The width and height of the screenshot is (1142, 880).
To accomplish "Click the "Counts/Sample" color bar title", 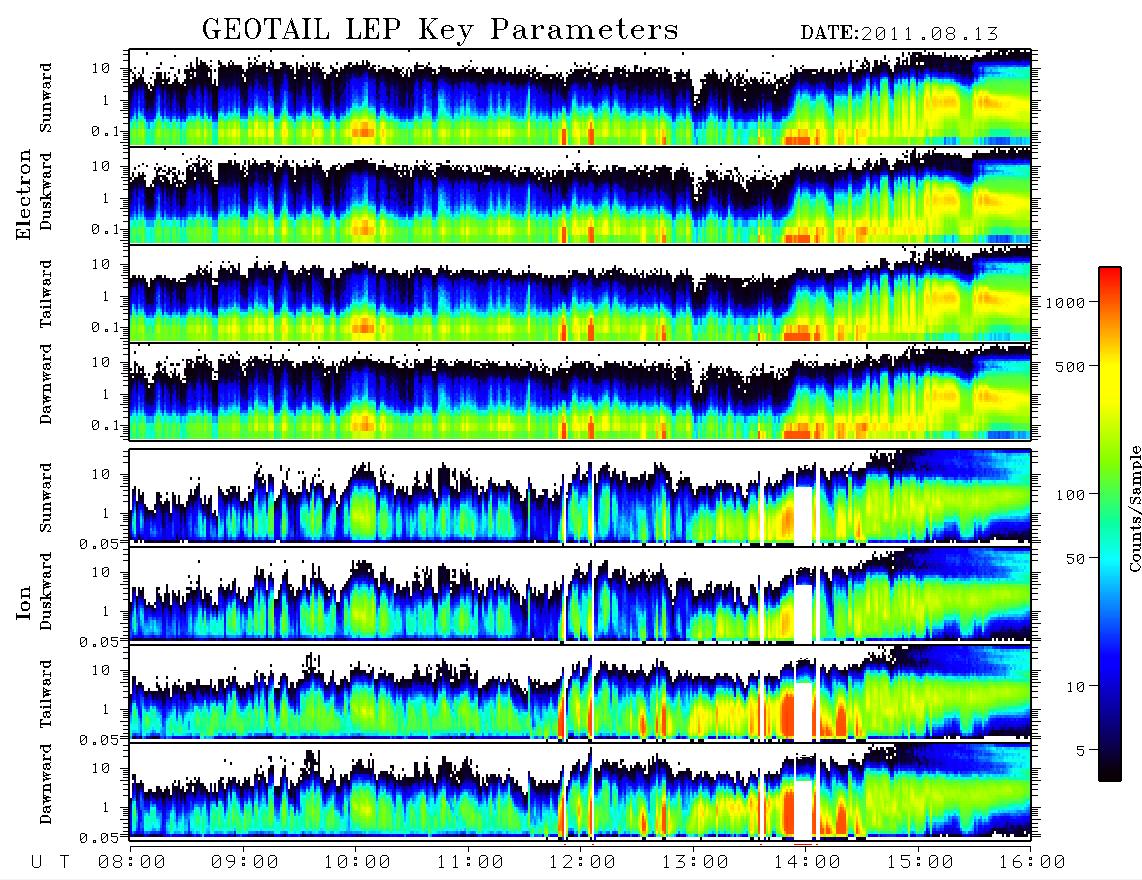I will pos(1135,508).
